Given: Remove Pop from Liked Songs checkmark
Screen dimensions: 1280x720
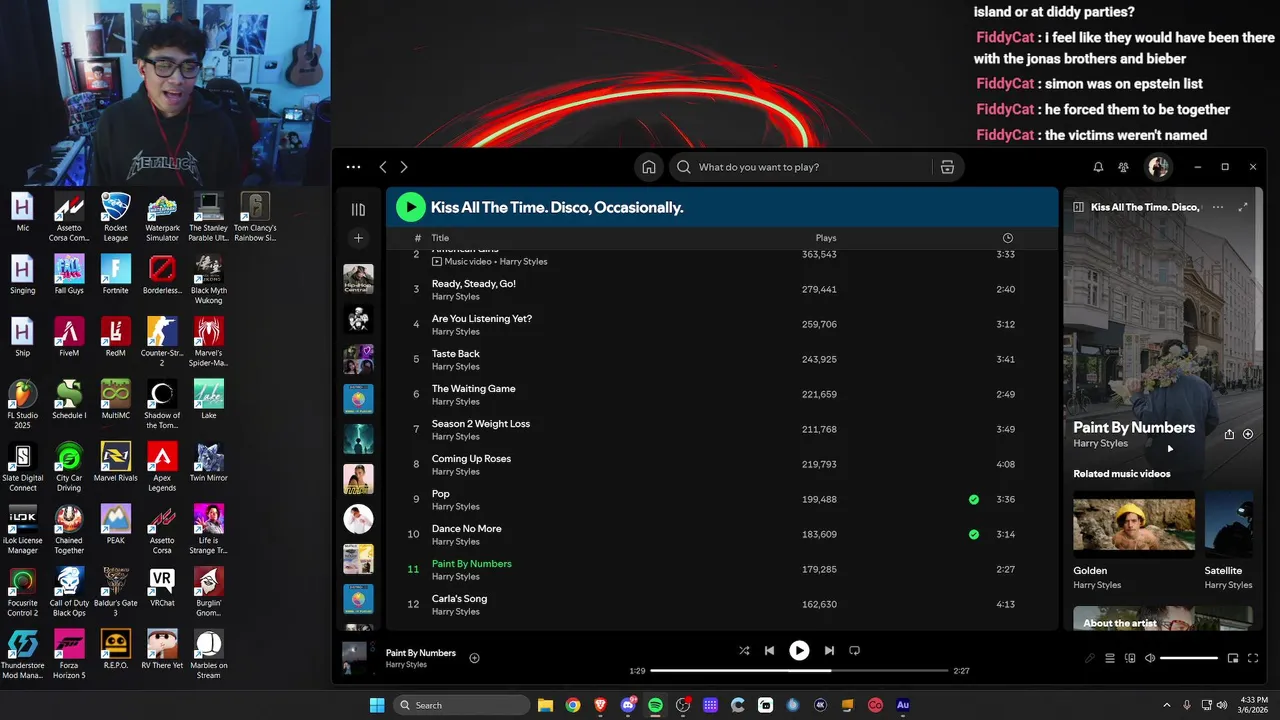Looking at the screenshot, I should coord(974,499).
